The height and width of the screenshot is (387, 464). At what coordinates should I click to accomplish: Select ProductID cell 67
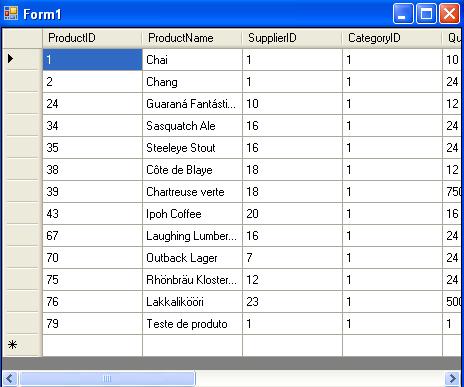click(x=92, y=235)
